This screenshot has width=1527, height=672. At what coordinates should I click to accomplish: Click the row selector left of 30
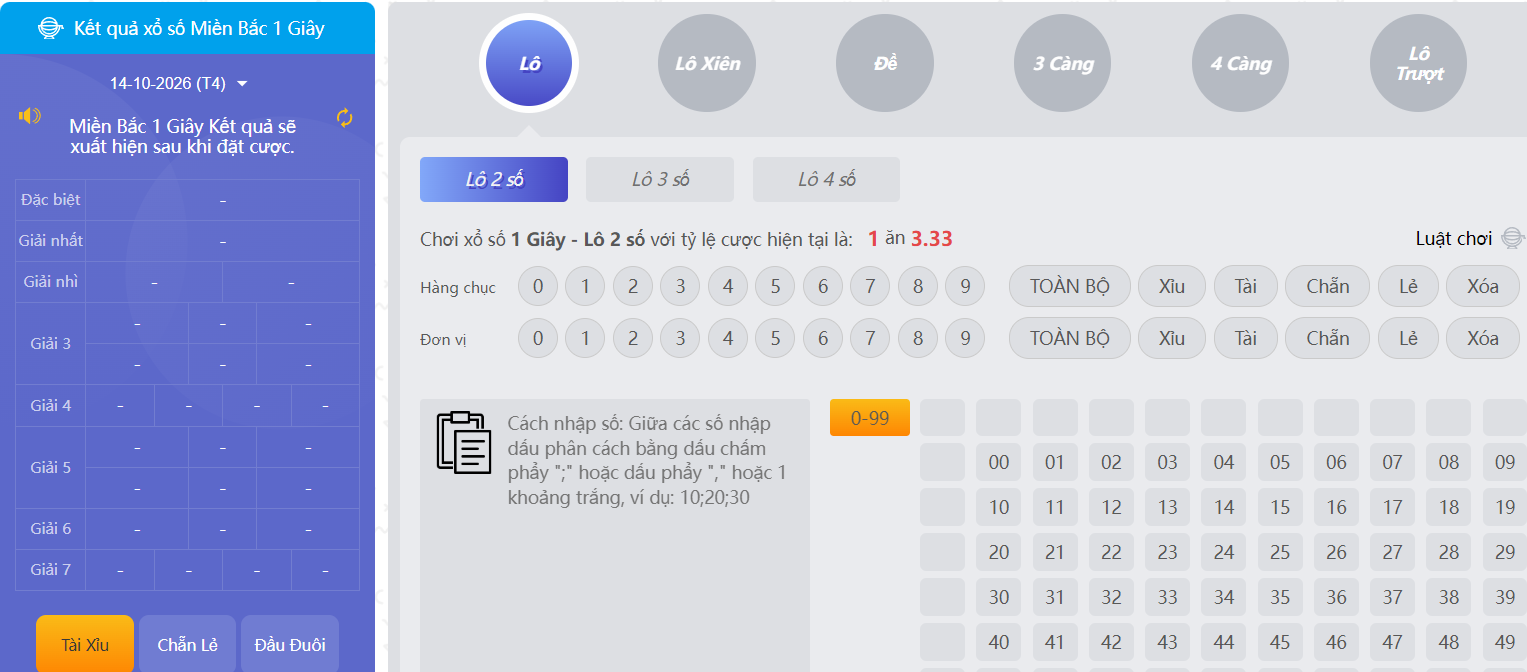point(942,597)
